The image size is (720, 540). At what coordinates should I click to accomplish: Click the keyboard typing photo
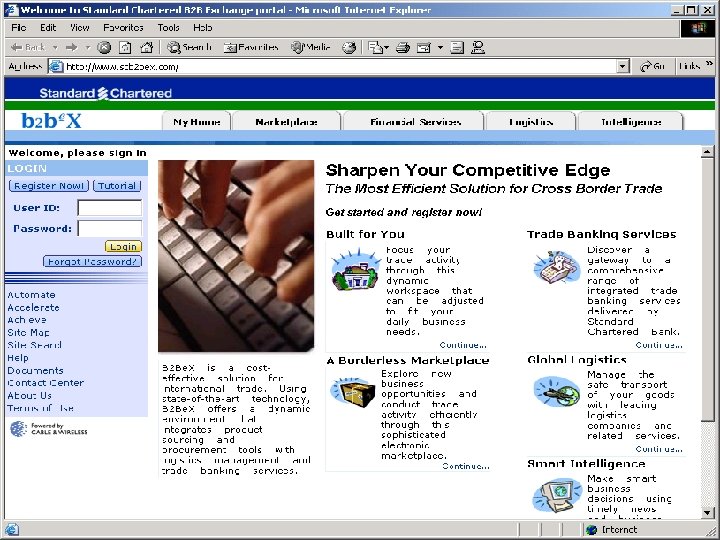click(236, 256)
